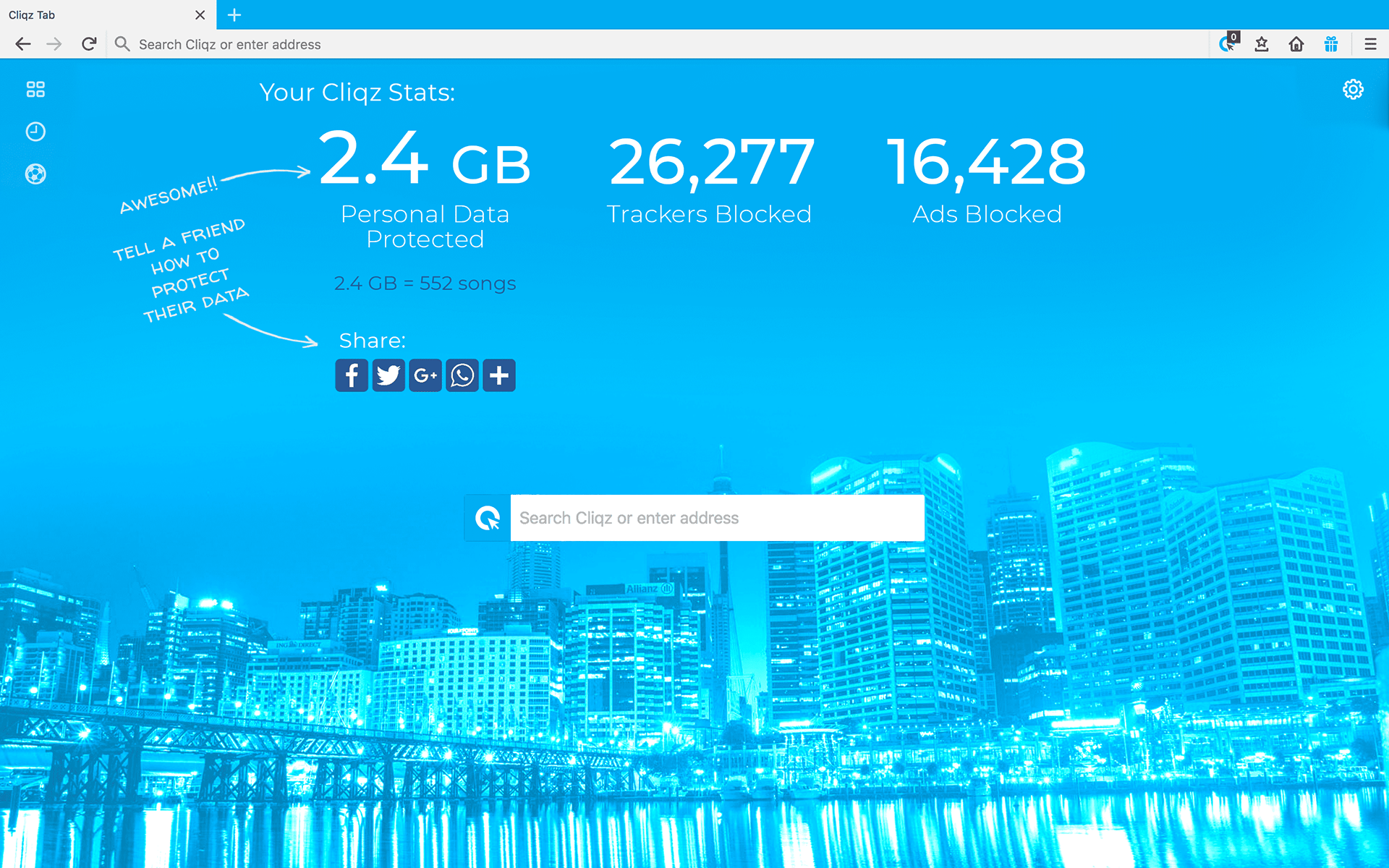The width and height of the screenshot is (1389, 868).
Task: Share stats via Google Plus
Action: (x=425, y=375)
